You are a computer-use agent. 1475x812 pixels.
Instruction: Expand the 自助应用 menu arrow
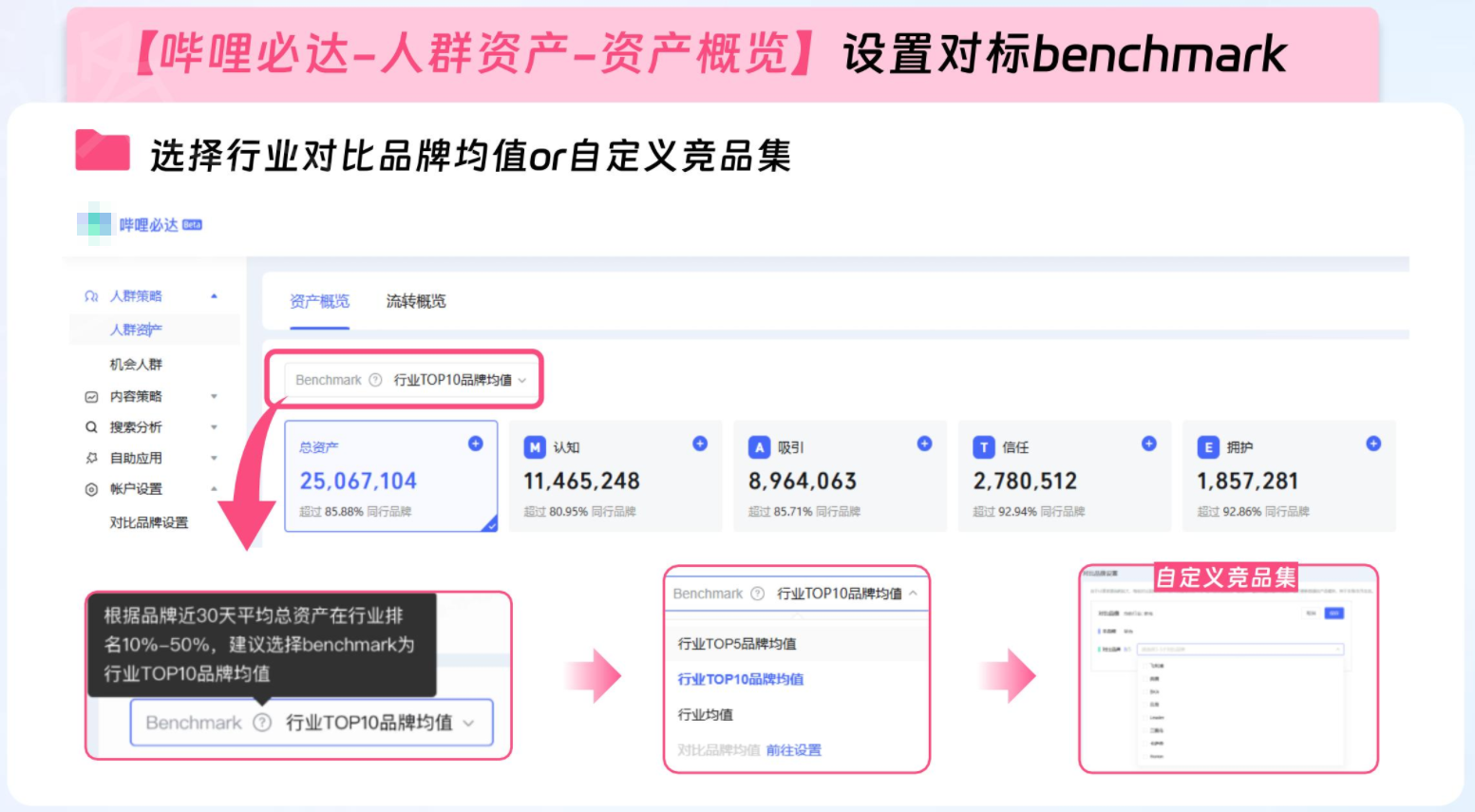pyautogui.click(x=215, y=458)
